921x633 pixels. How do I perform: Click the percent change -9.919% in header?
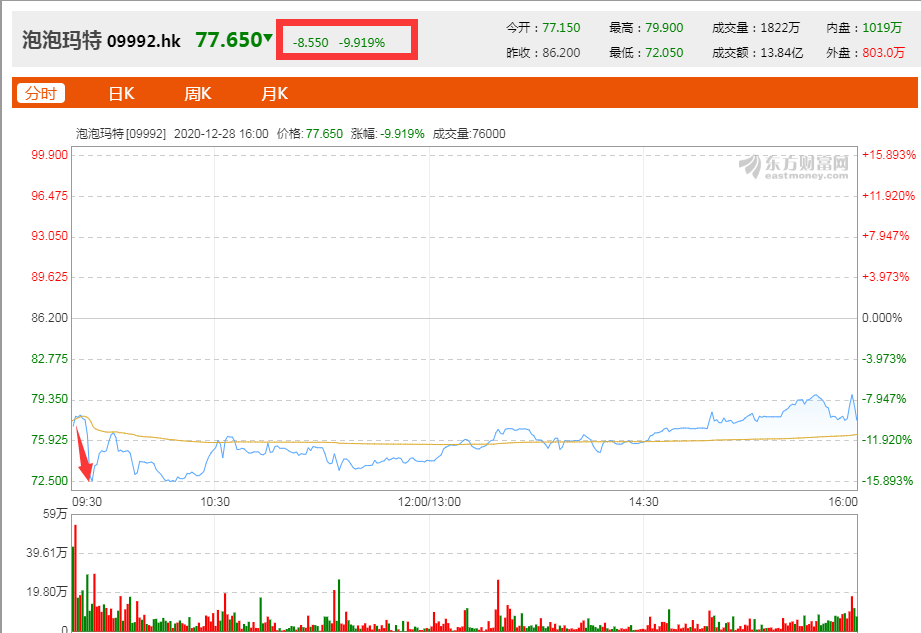coord(362,42)
